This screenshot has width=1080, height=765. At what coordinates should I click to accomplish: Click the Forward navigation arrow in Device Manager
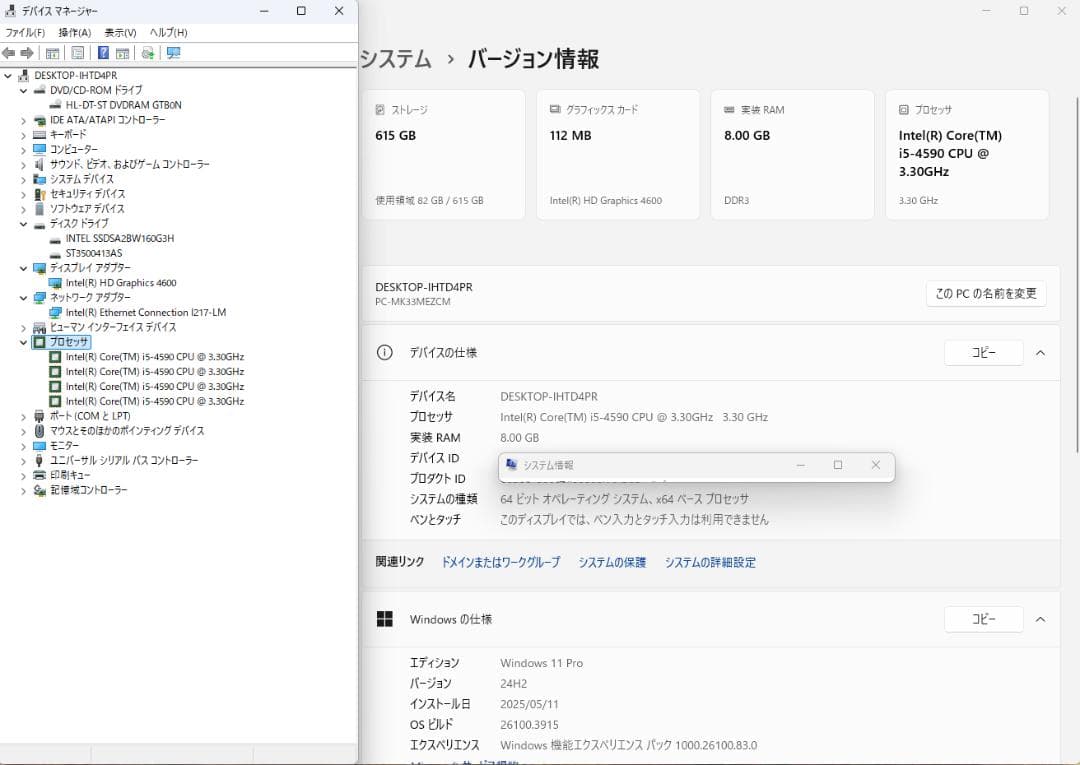pyautogui.click(x=27, y=53)
